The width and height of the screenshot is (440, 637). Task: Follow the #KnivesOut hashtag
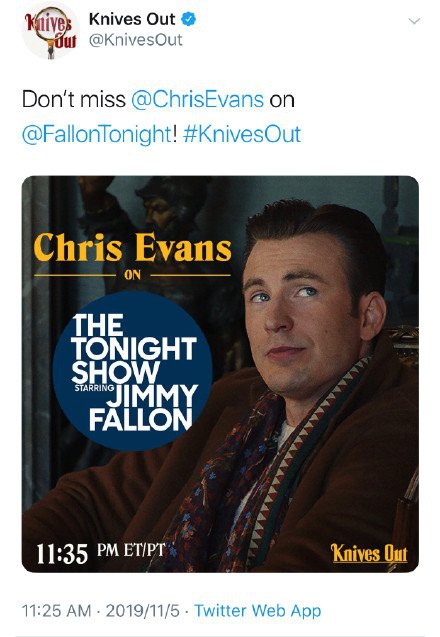(242, 134)
